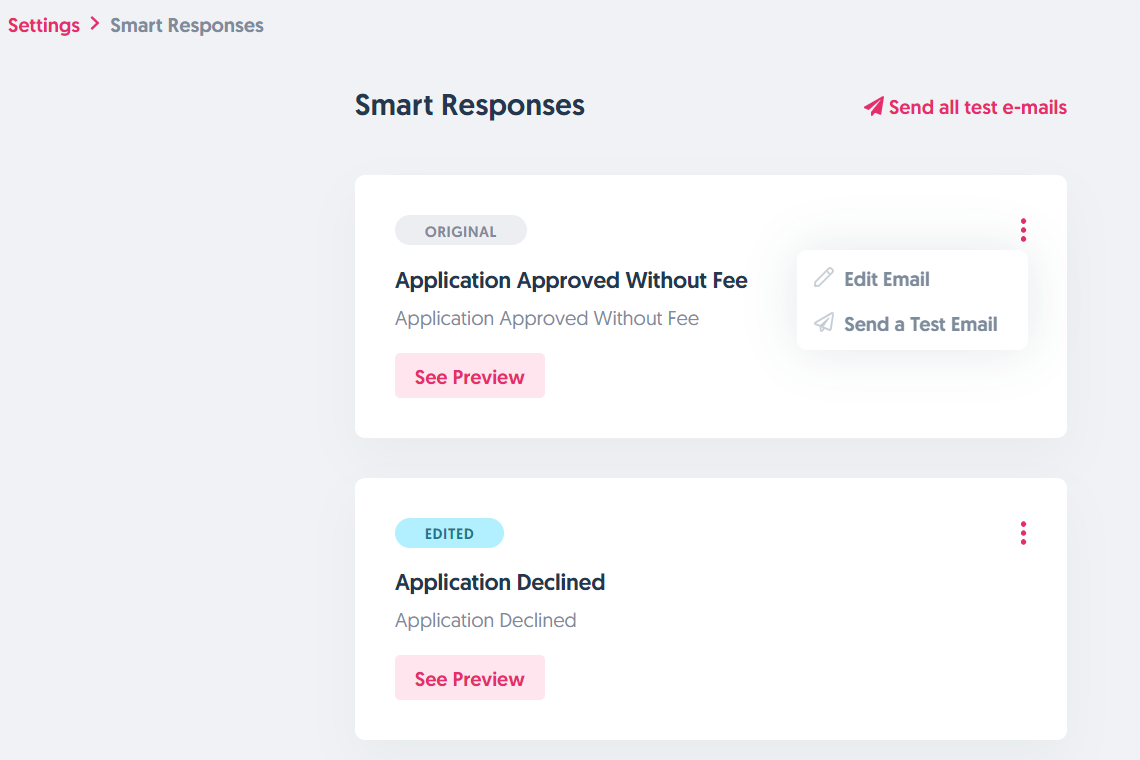Image resolution: width=1140 pixels, height=760 pixels.
Task: Click the Application Approved Without Fee gray subtitle
Action: (546, 319)
